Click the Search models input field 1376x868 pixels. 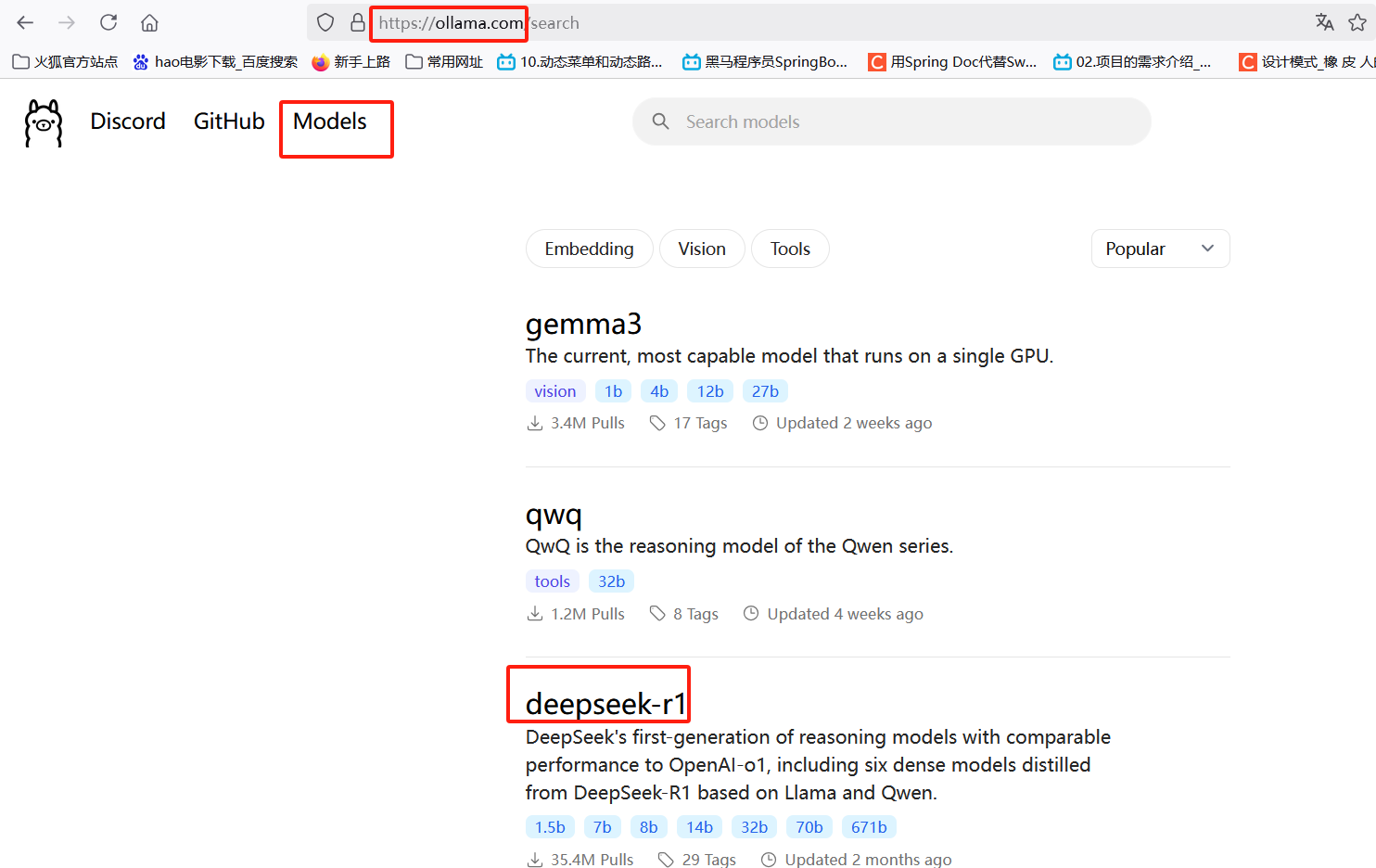point(892,121)
